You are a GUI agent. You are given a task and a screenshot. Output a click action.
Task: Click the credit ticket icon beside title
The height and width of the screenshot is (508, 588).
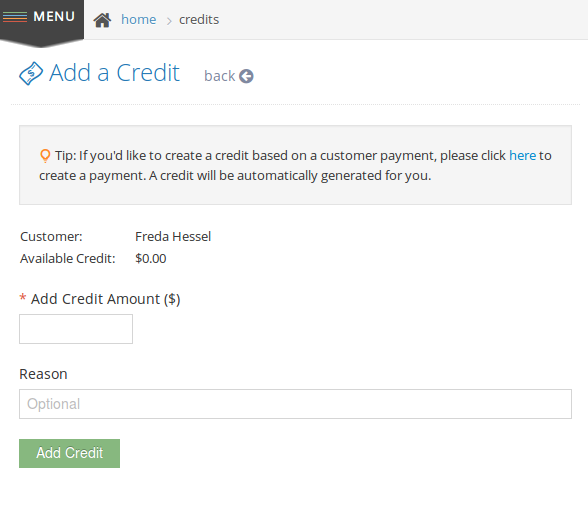coord(31,73)
